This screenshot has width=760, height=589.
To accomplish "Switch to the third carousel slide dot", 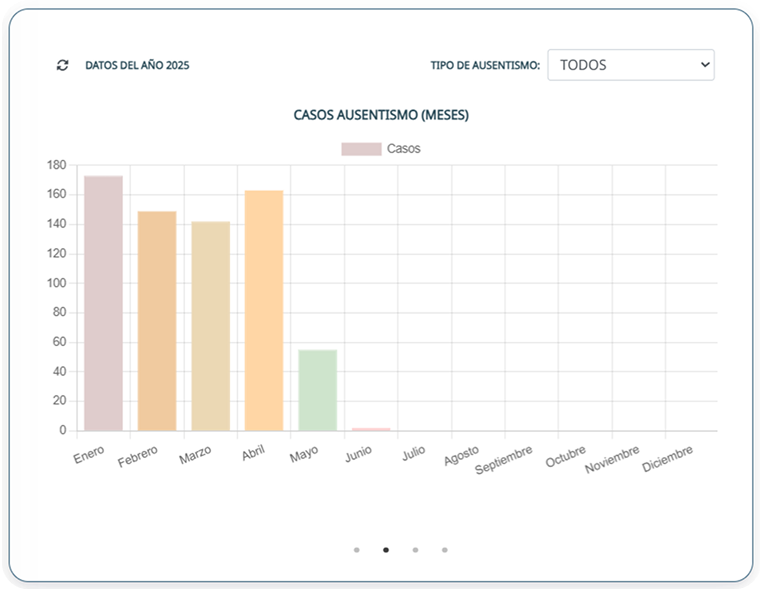I will pos(415,549).
